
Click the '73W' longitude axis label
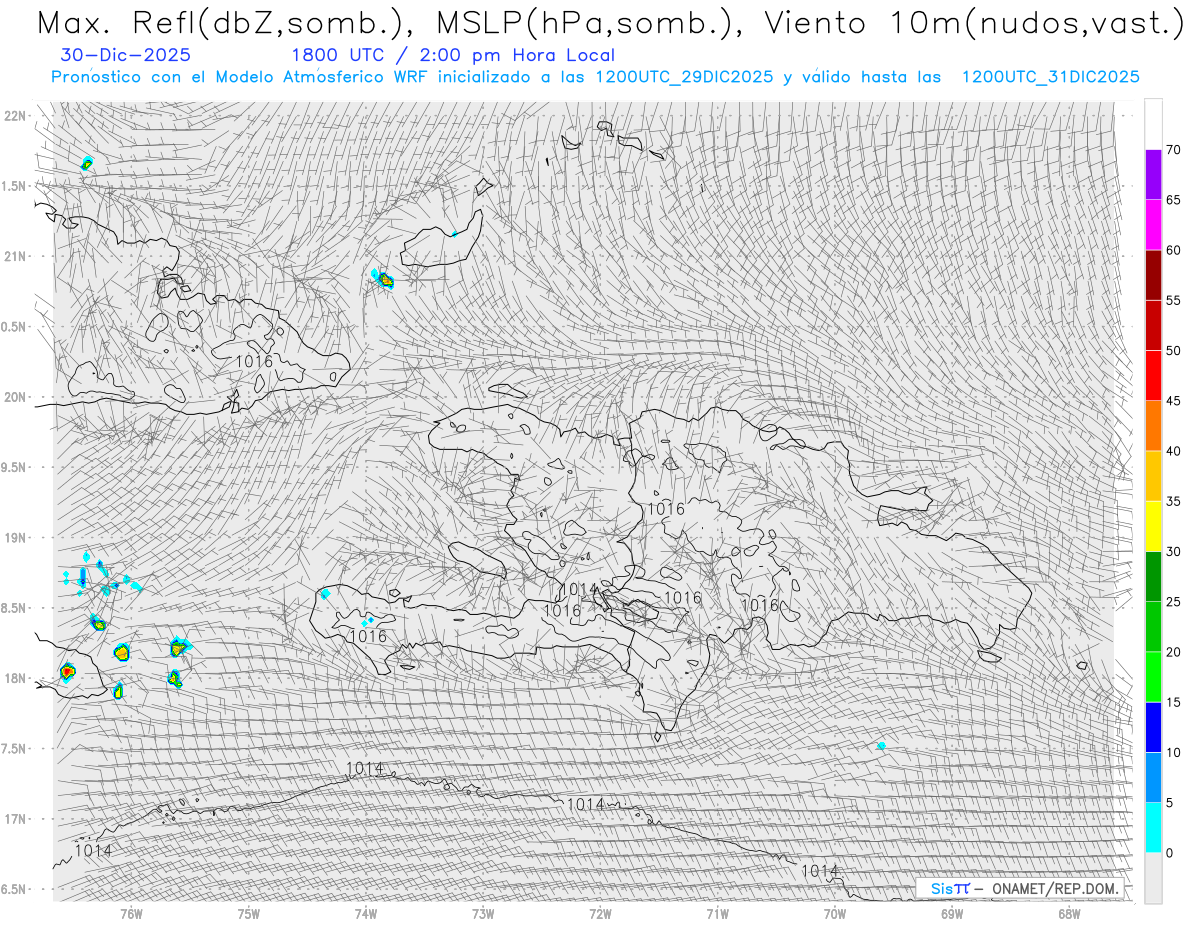pos(483,913)
